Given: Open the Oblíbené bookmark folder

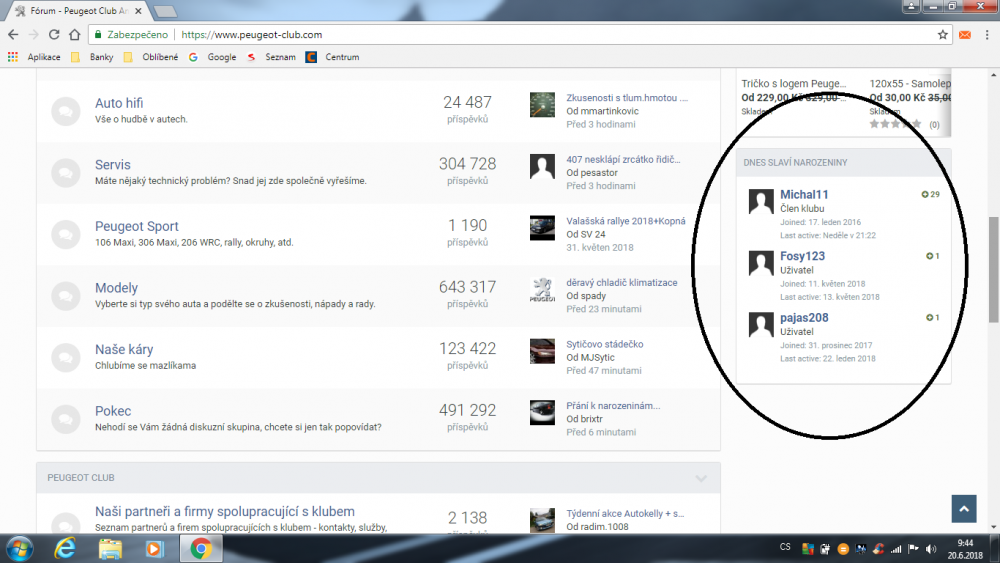Looking at the screenshot, I should tap(151, 57).
